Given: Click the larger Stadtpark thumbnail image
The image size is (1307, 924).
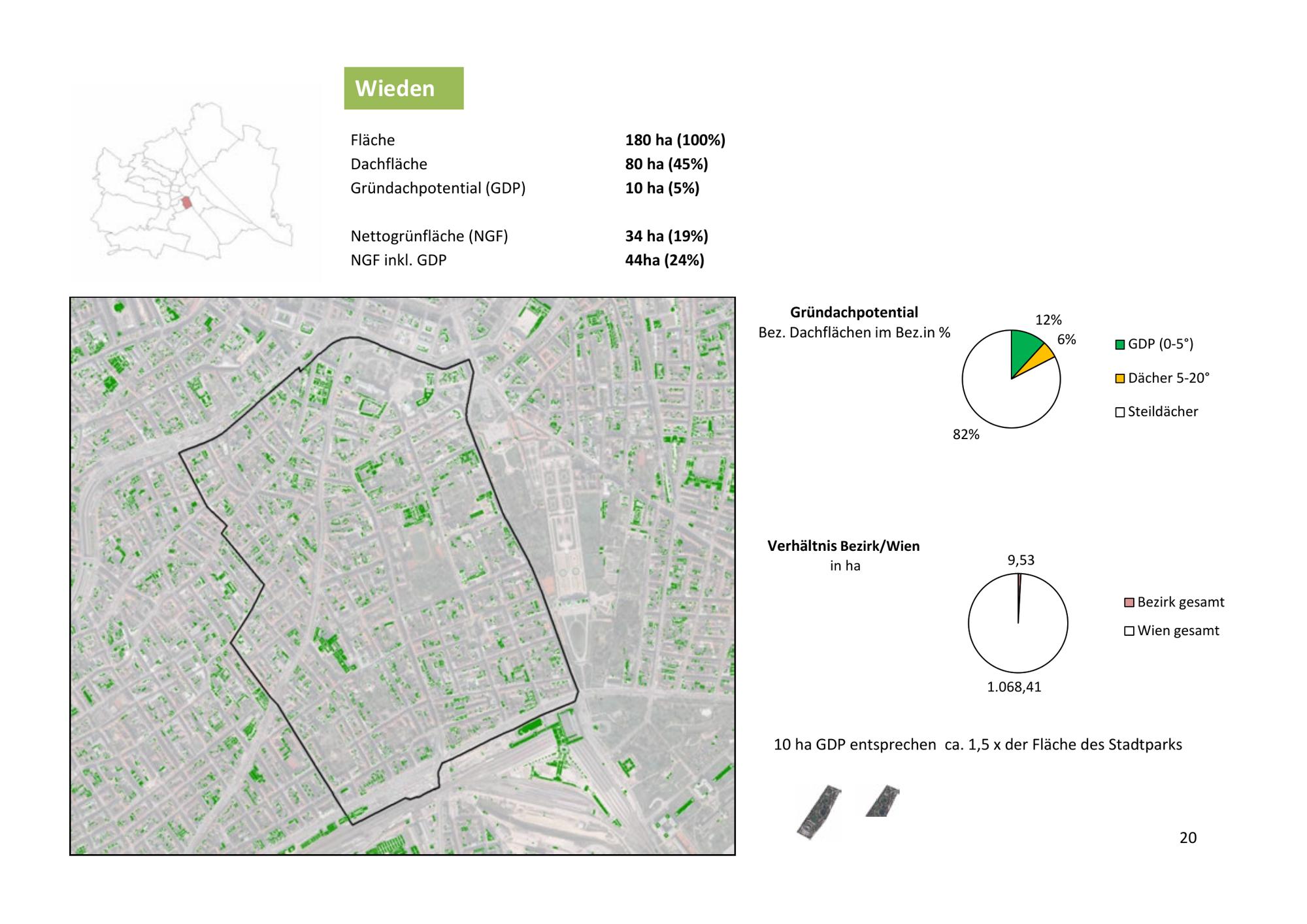Looking at the screenshot, I should point(819,811).
